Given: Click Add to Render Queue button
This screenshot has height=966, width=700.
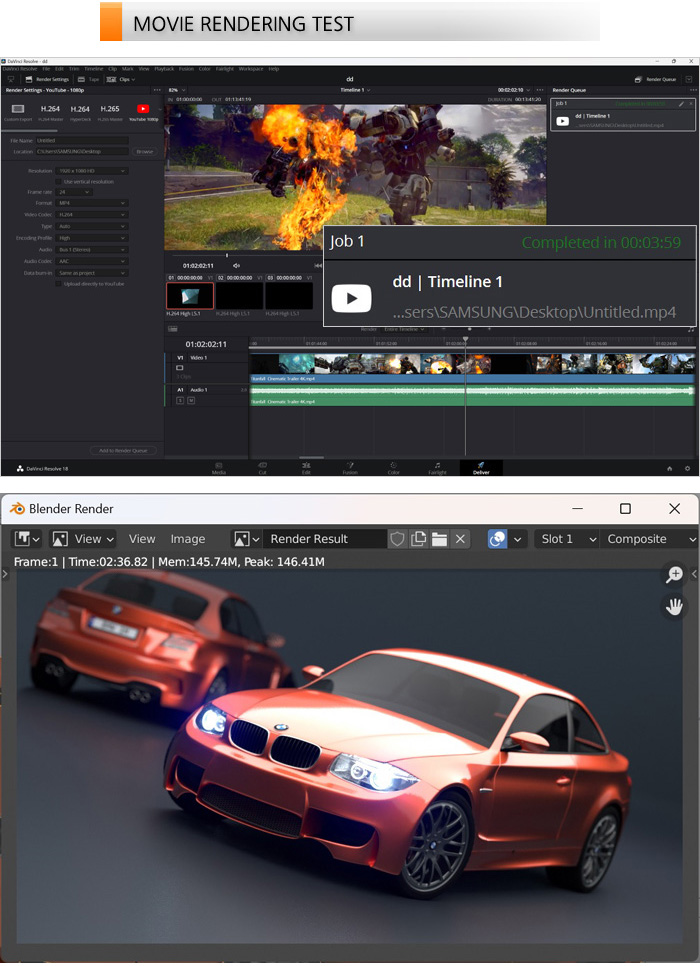Looking at the screenshot, I should pyautogui.click(x=123, y=451).
